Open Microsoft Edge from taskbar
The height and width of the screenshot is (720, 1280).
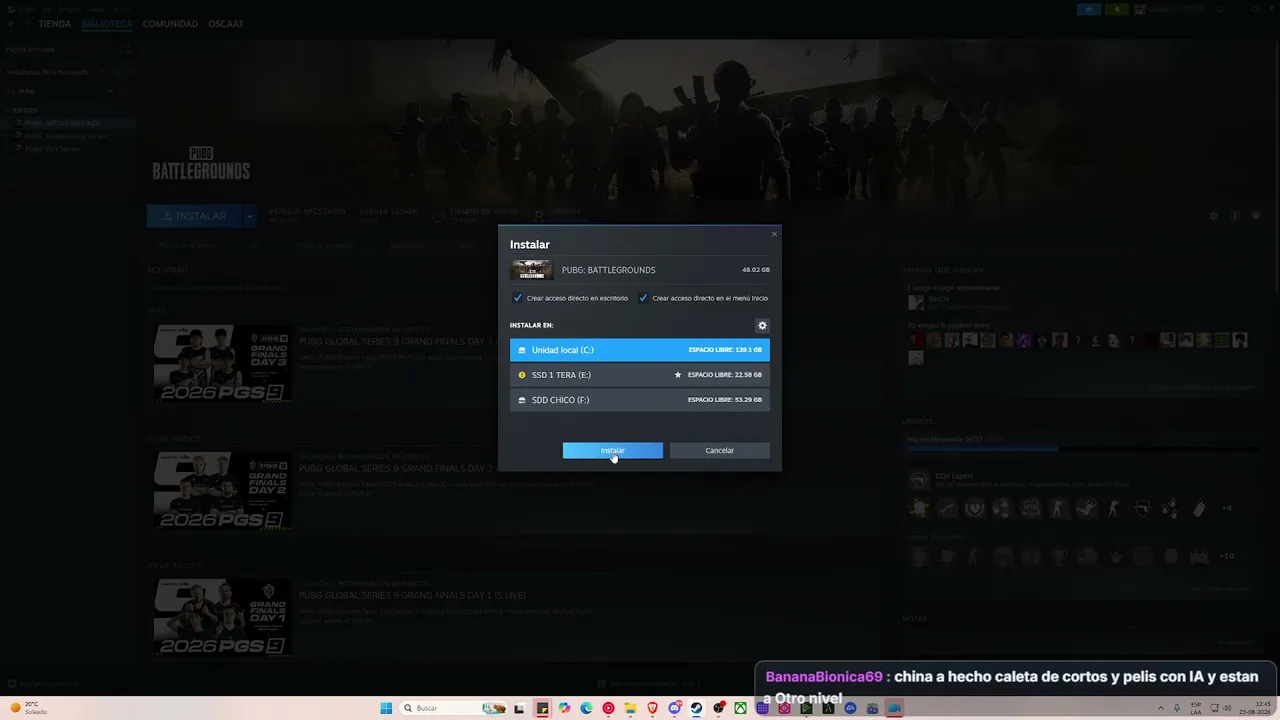(x=587, y=708)
